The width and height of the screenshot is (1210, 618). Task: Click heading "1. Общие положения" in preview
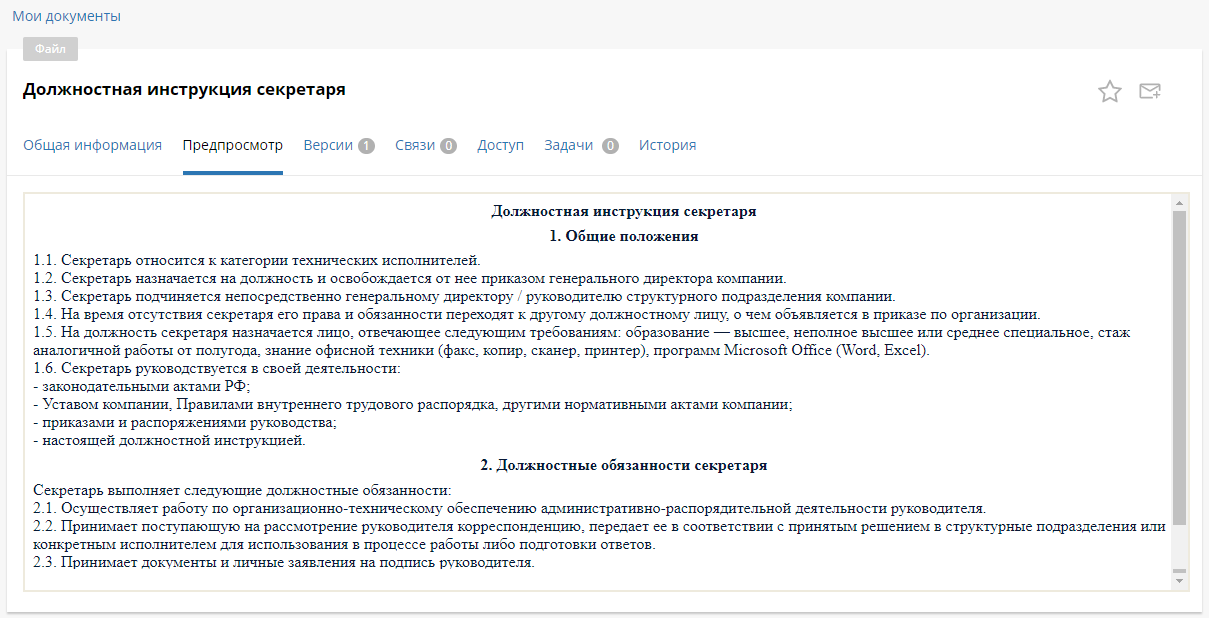coord(623,236)
